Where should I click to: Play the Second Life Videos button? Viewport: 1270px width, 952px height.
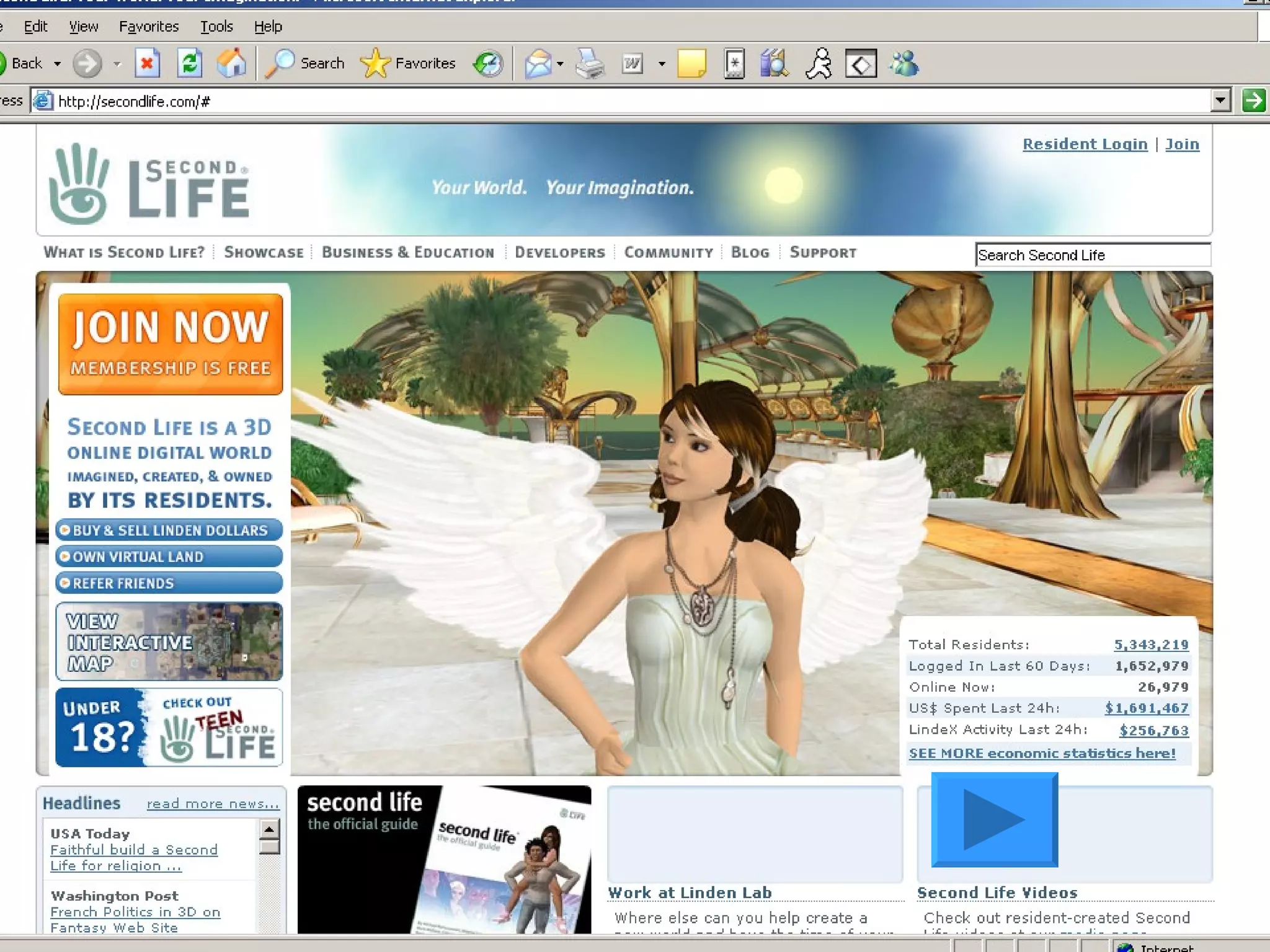pyautogui.click(x=994, y=819)
